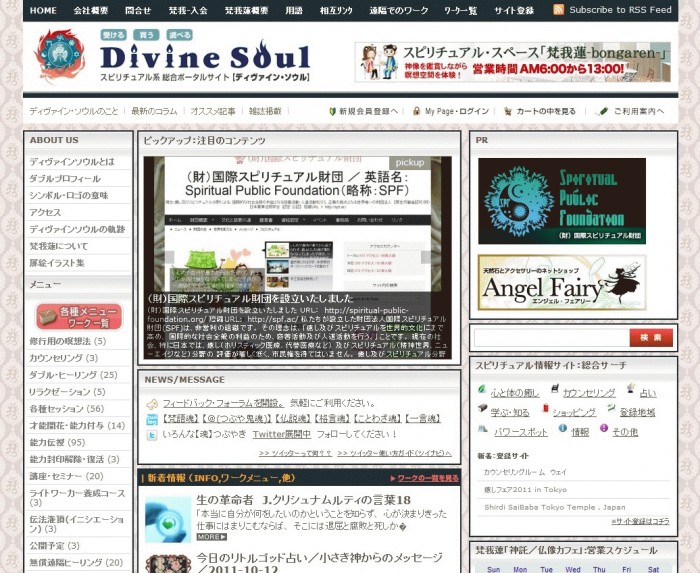This screenshot has height=573, width=700.
Task: Click the padlock icon beside My Page
Action: 417,112
